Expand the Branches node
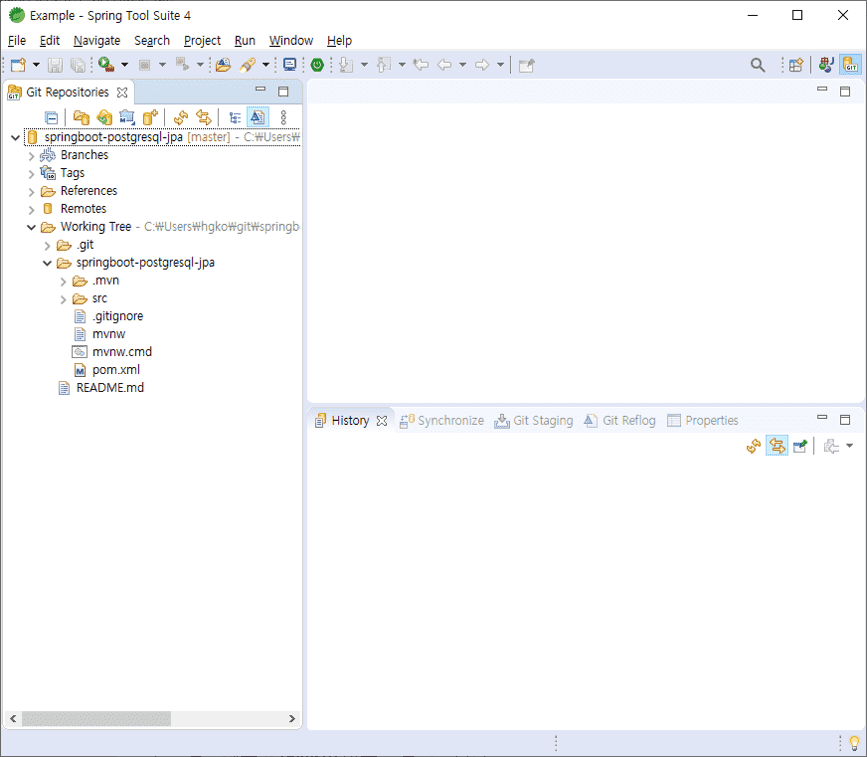This screenshot has width=867, height=757. [32, 156]
